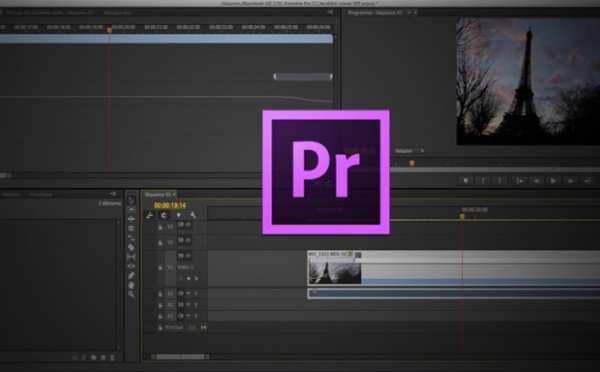
Task: Select the Zoom magnifier tool
Action: [x=131, y=294]
